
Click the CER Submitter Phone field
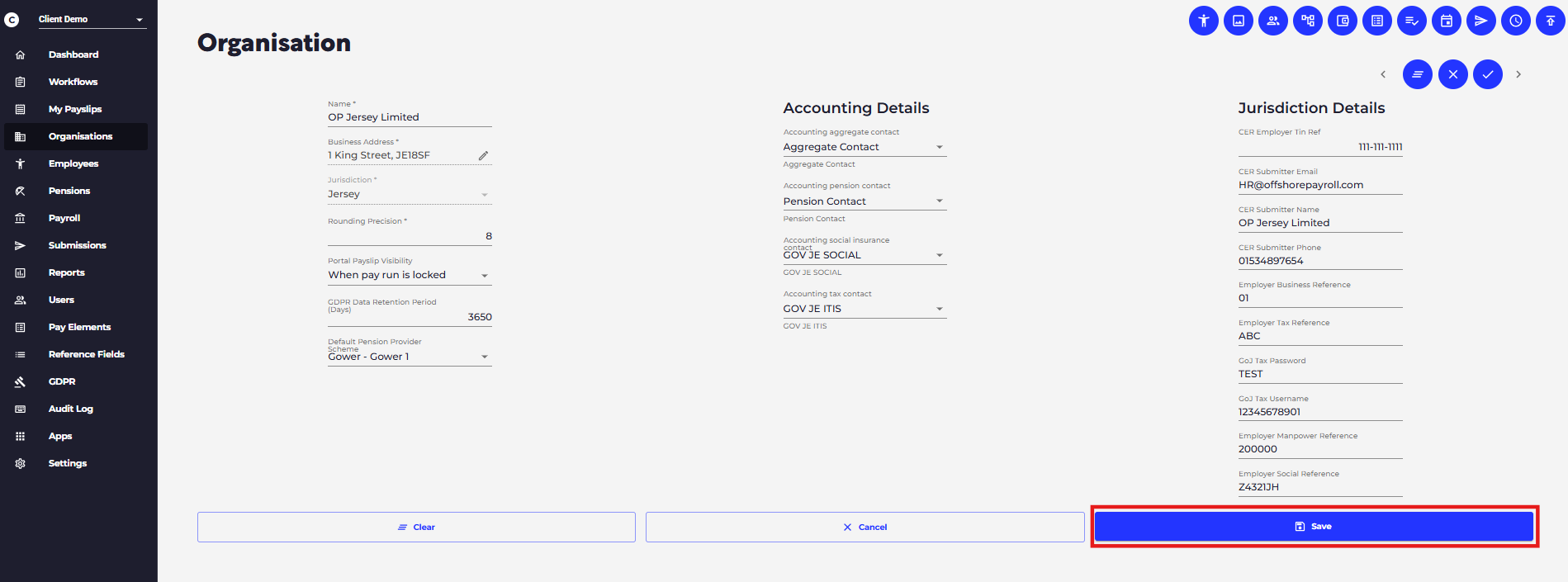(x=1320, y=261)
